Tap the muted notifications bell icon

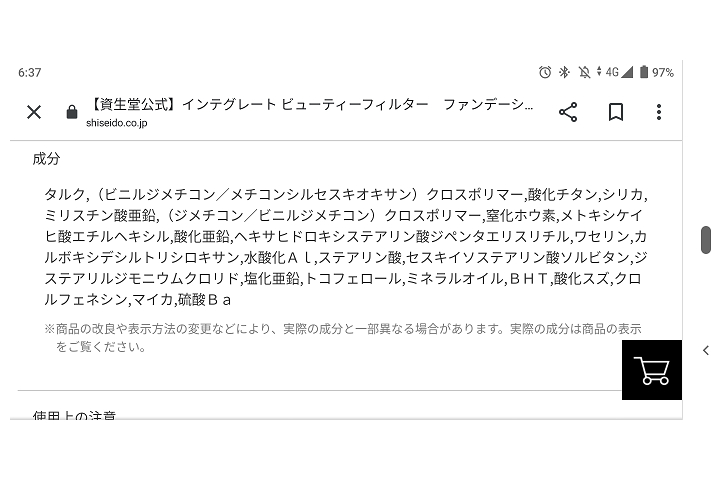point(584,72)
